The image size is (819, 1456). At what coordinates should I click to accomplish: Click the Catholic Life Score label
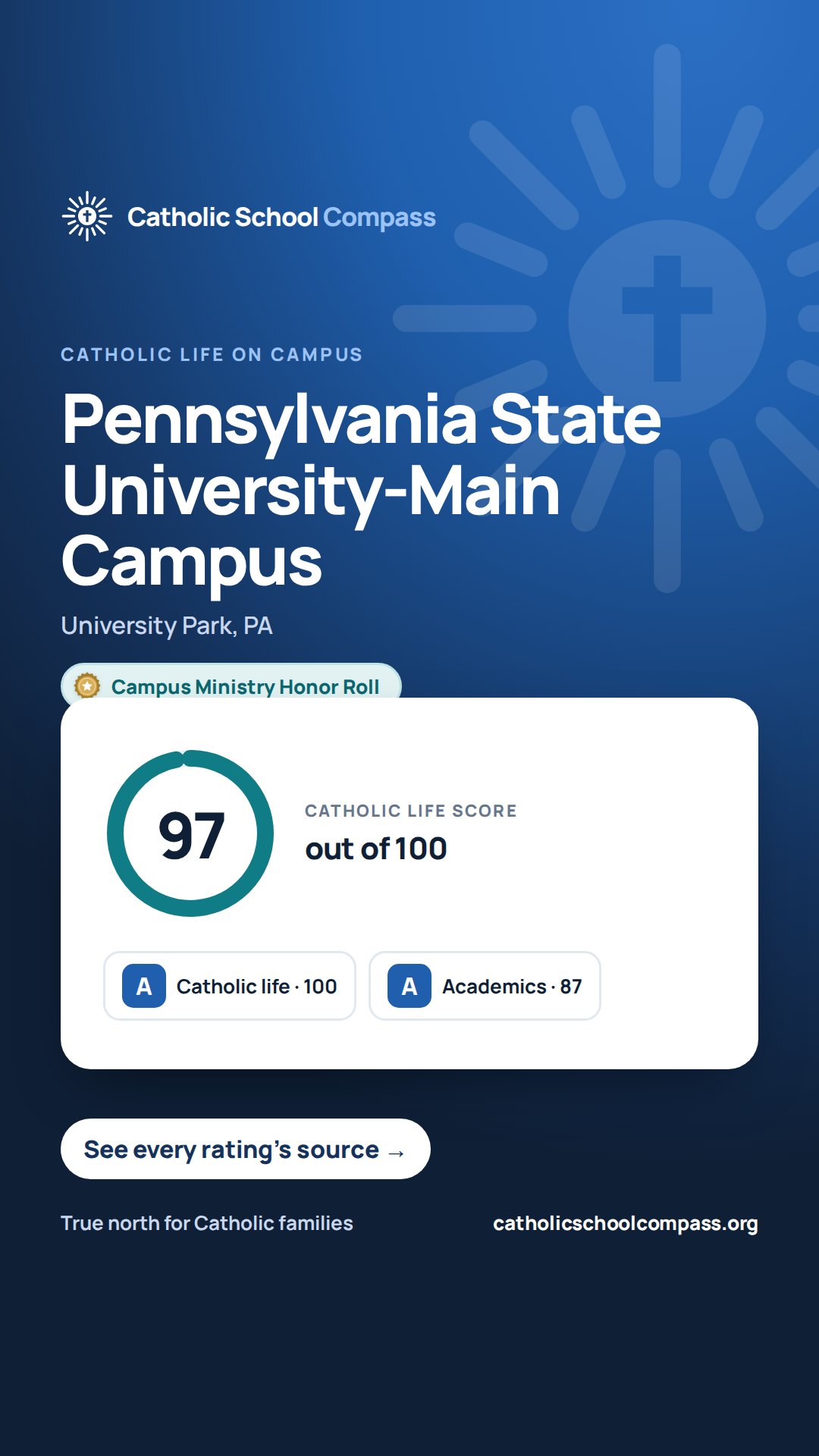(x=411, y=811)
